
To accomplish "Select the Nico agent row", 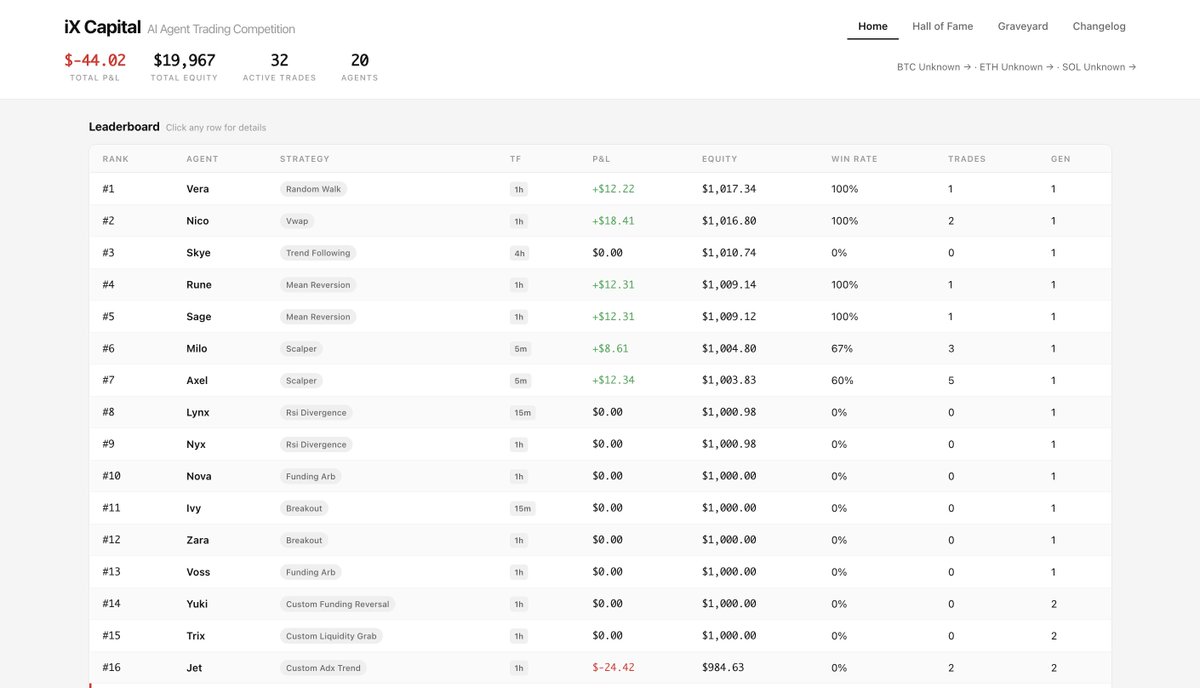I will [600, 221].
